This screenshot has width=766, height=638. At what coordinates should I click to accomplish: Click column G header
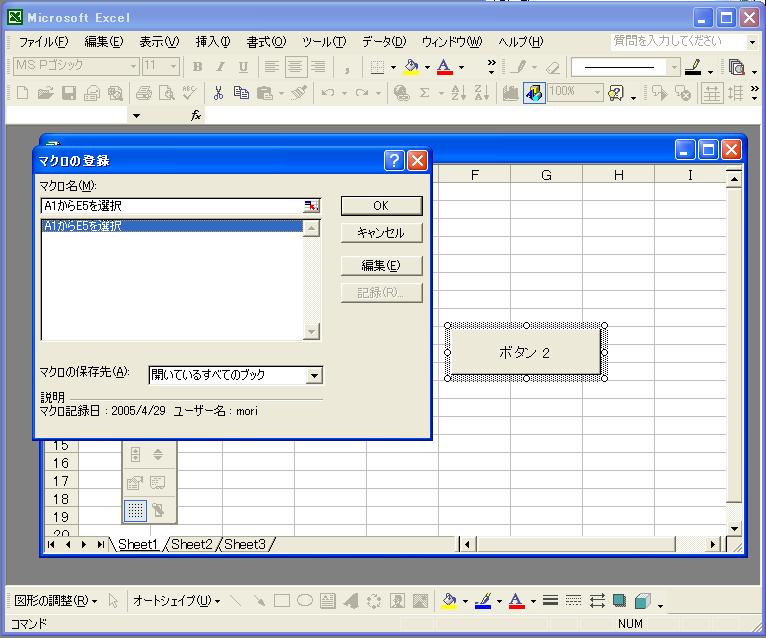click(547, 175)
